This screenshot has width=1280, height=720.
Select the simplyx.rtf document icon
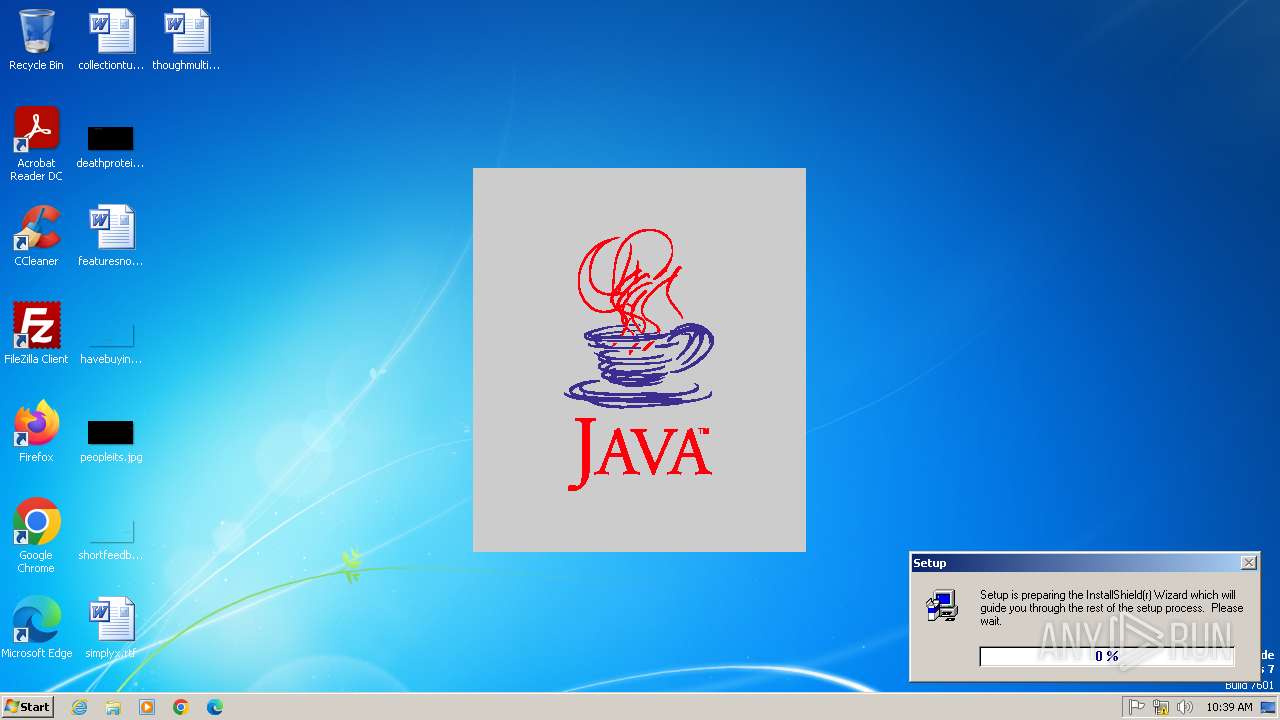111,628
